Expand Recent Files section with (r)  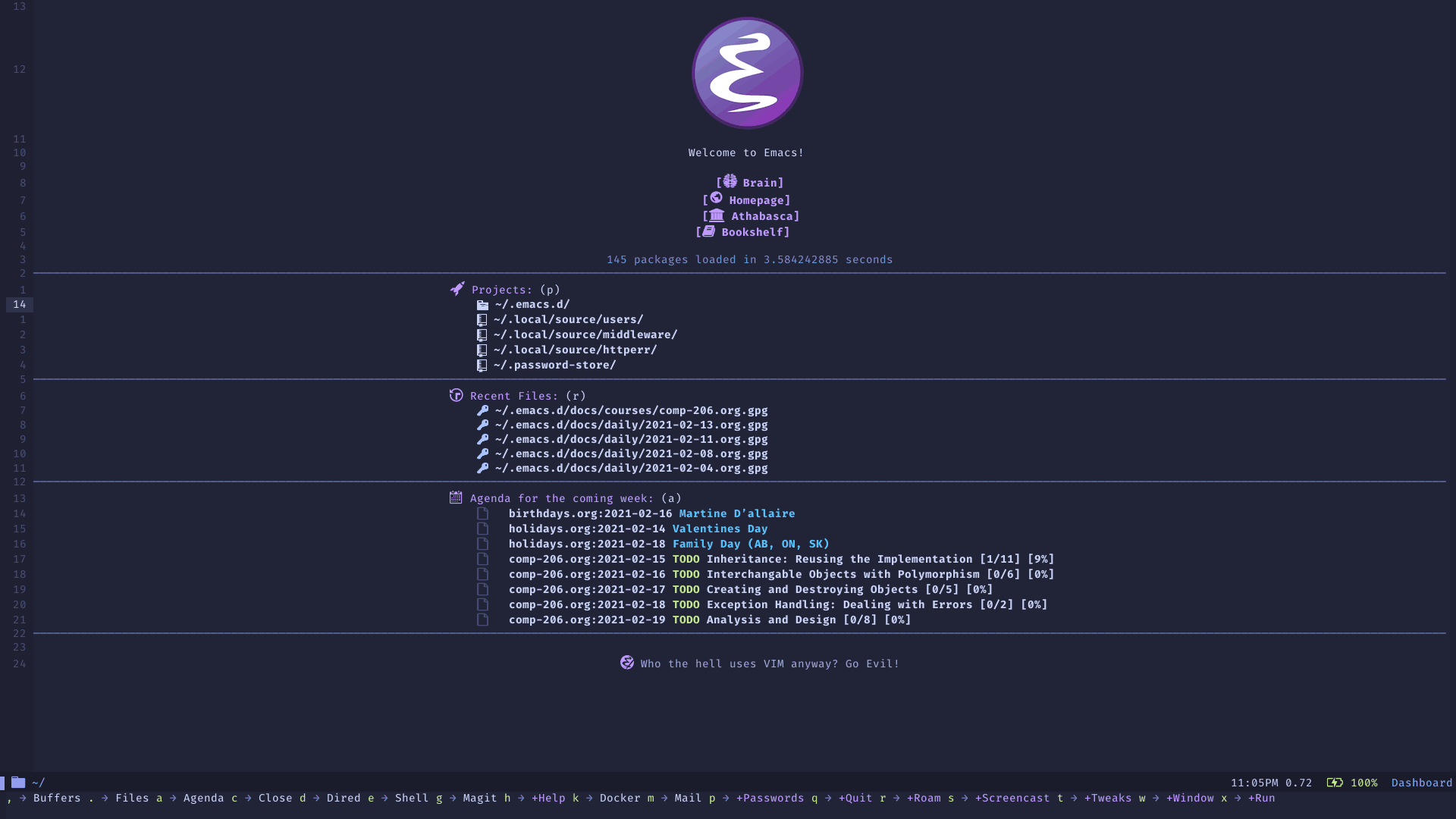[515, 395]
